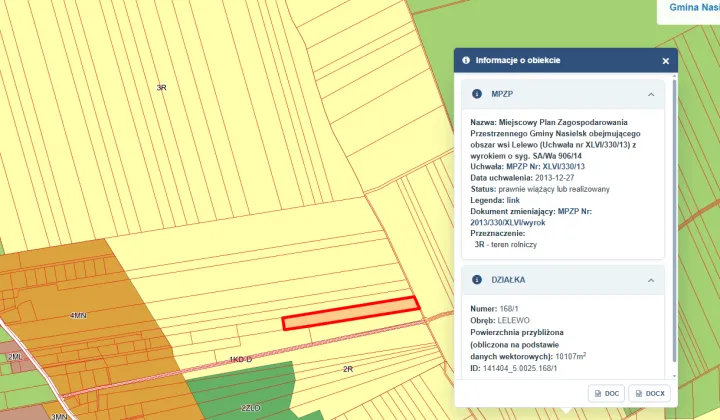This screenshot has width=720, height=420.
Task: Click the 3R - teren rolniczy designation text
Action: [506, 244]
